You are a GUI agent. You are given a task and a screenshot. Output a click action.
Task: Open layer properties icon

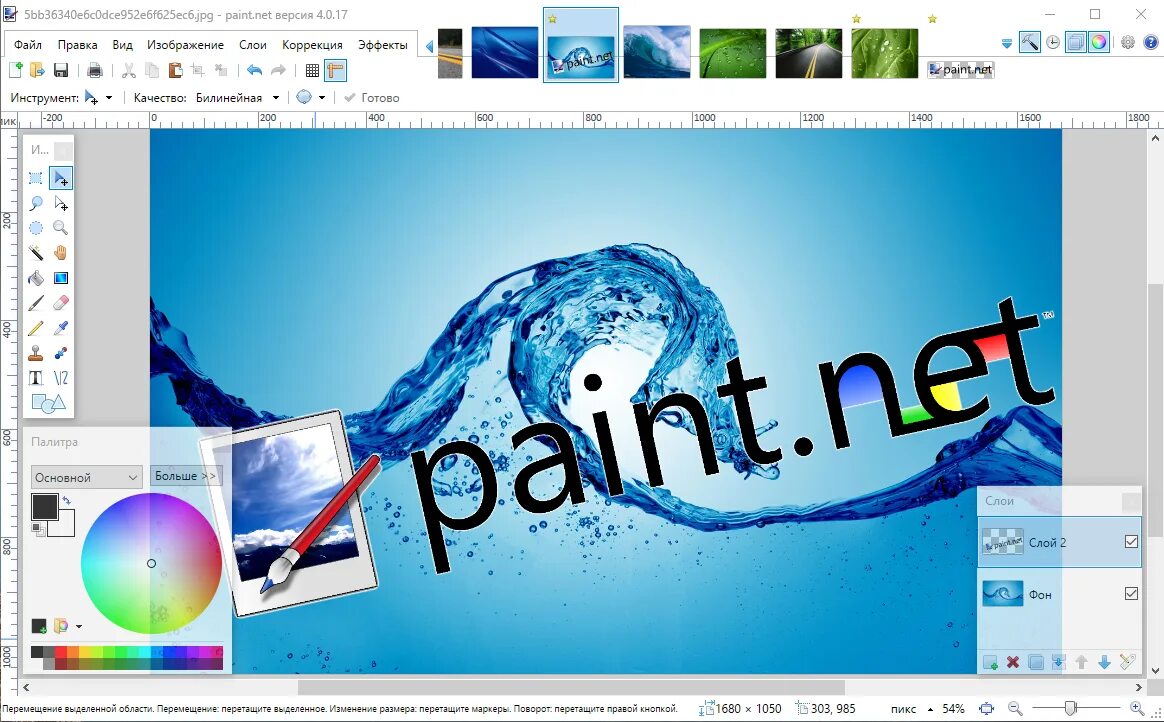pyautogui.click(x=1127, y=662)
